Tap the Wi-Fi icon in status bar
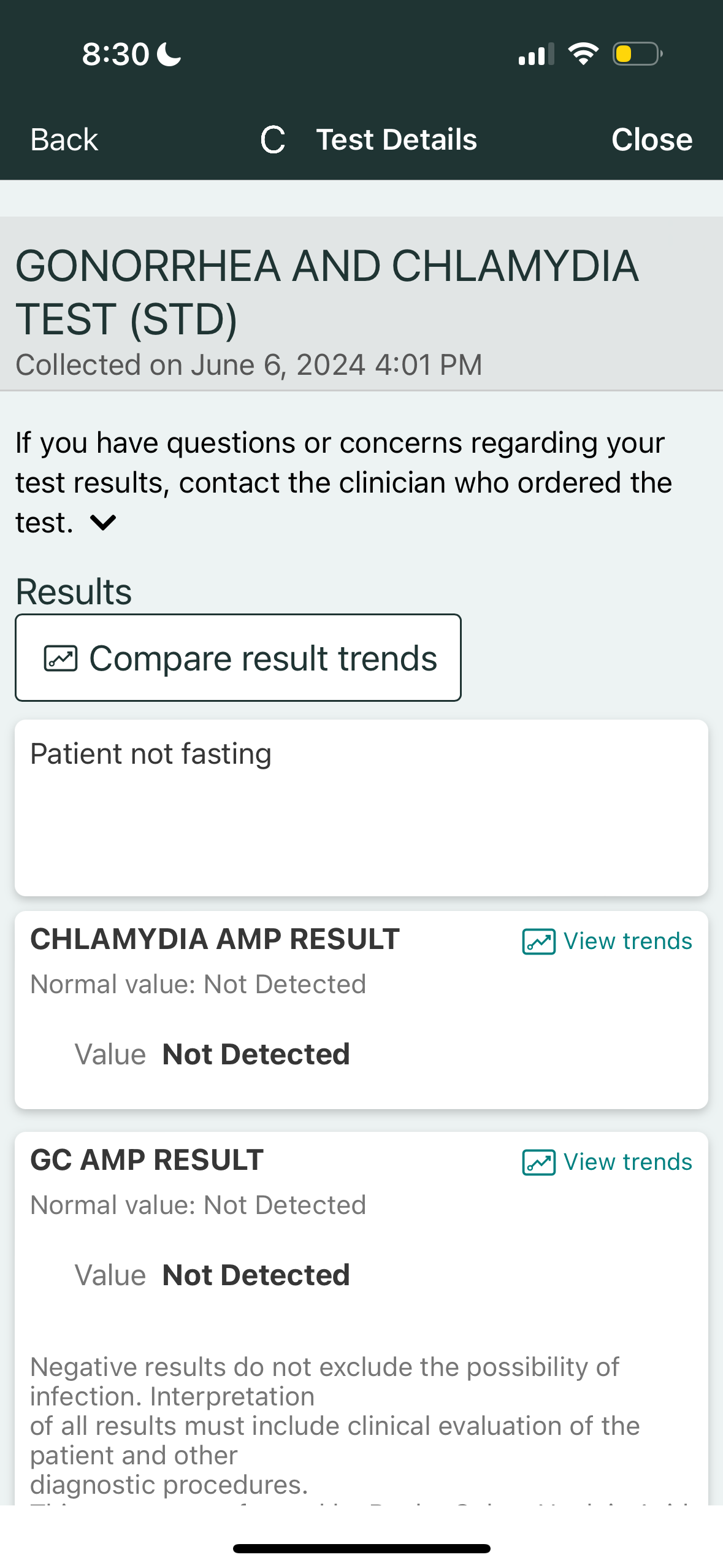Viewport: 723px width, 1568px height. 583,54
